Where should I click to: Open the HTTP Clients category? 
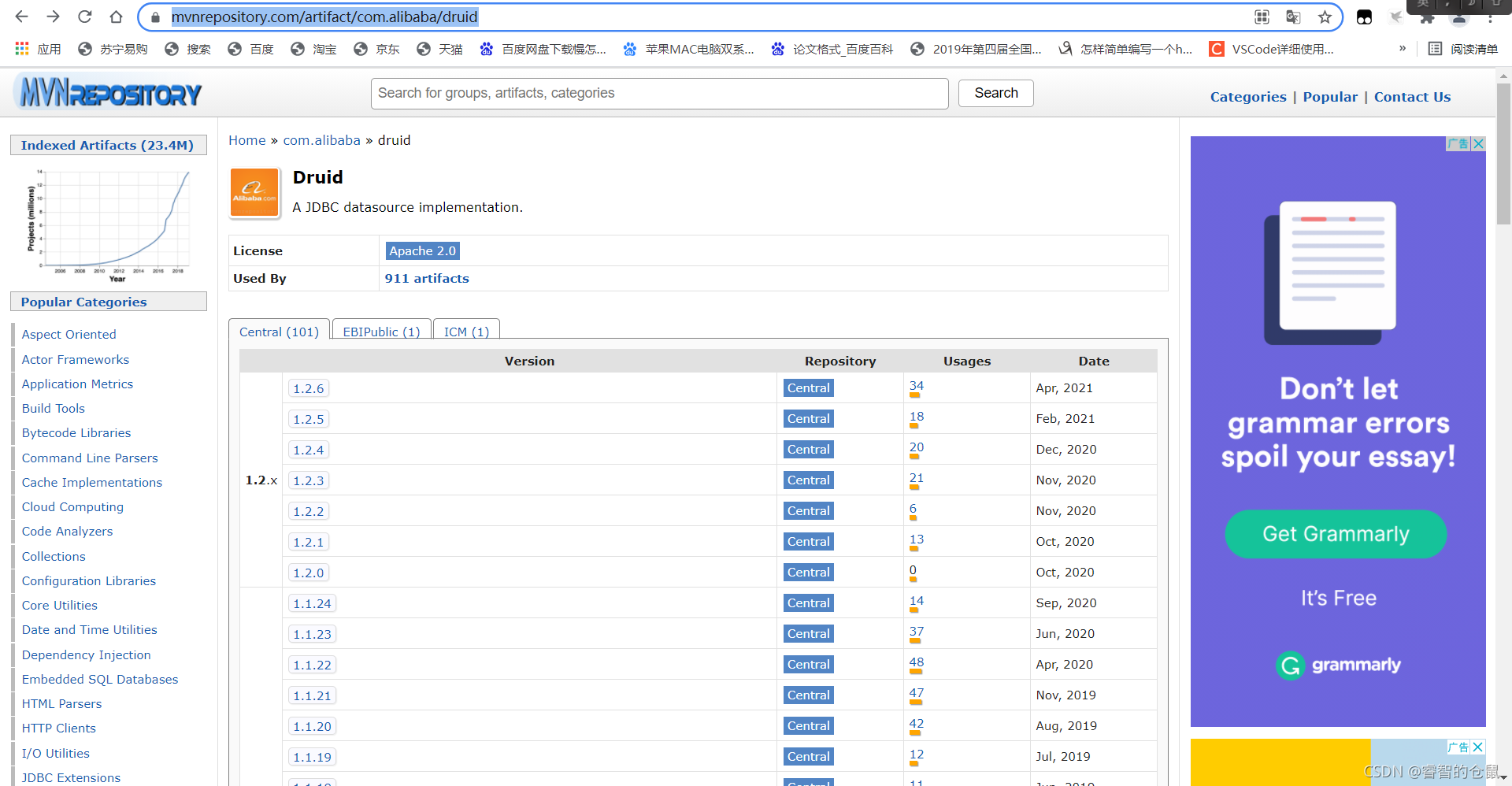(x=58, y=728)
